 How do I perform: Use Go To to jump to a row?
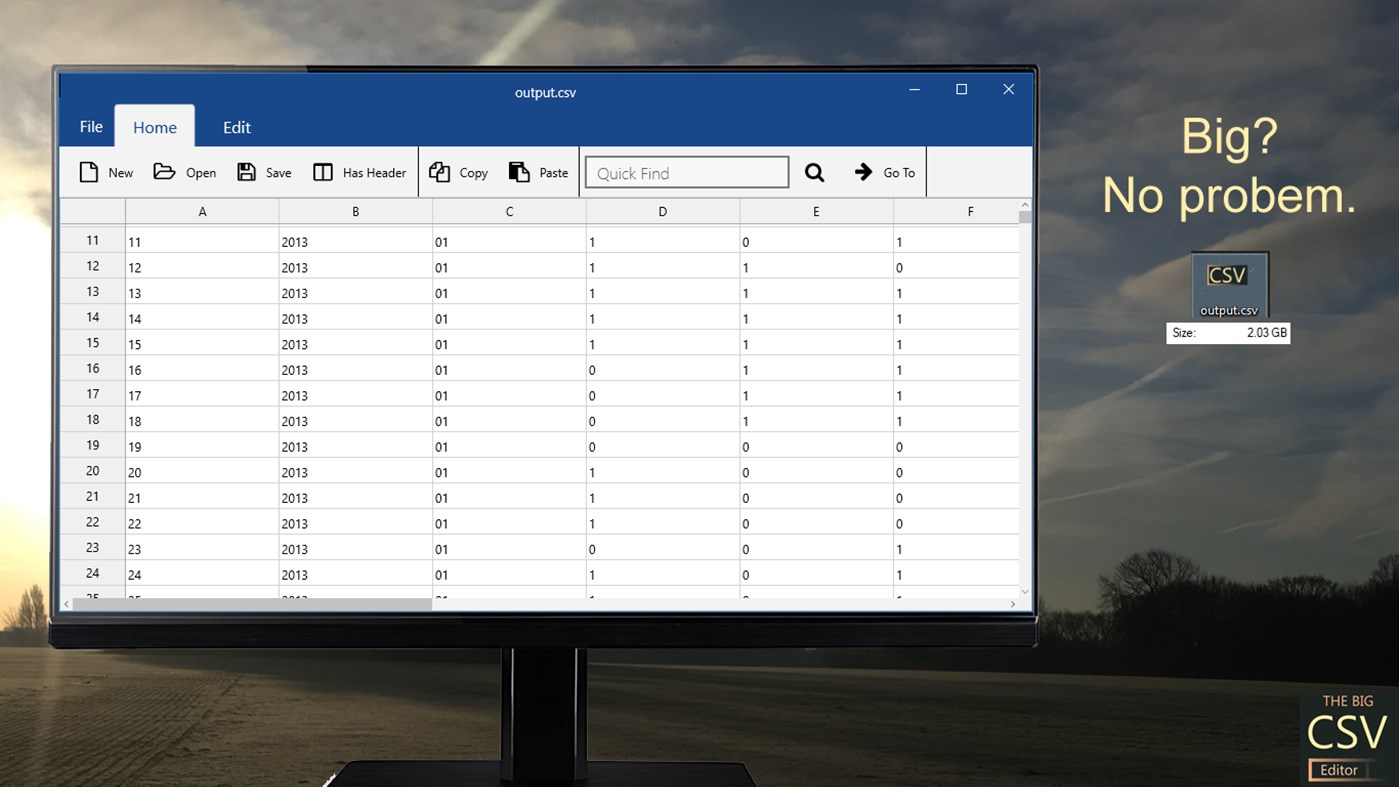[884, 171]
